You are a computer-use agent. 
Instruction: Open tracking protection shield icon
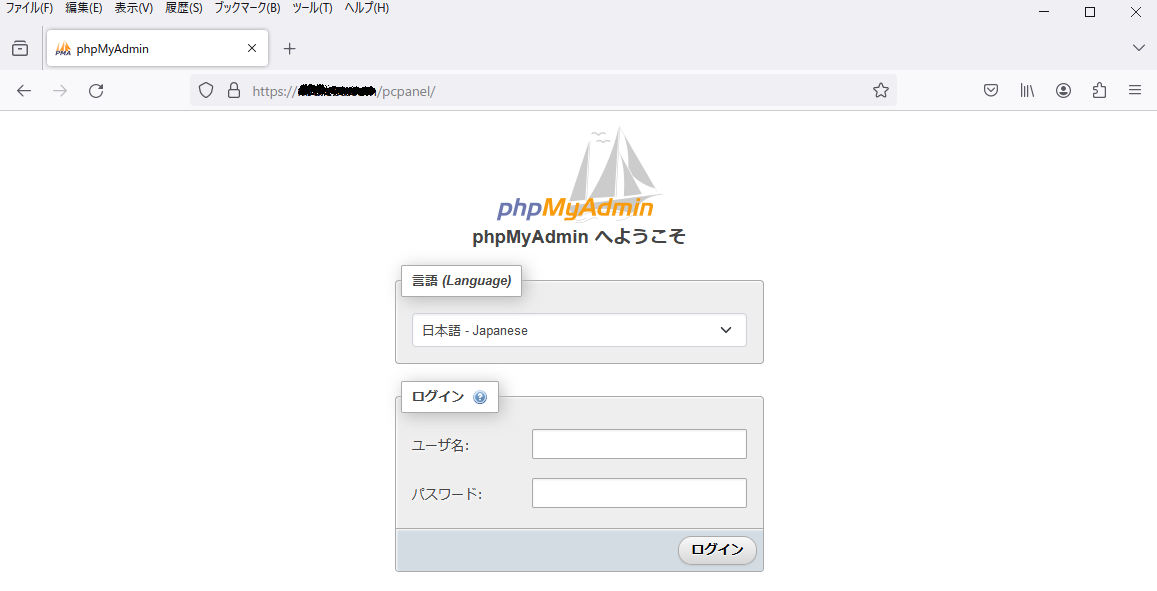[206, 91]
